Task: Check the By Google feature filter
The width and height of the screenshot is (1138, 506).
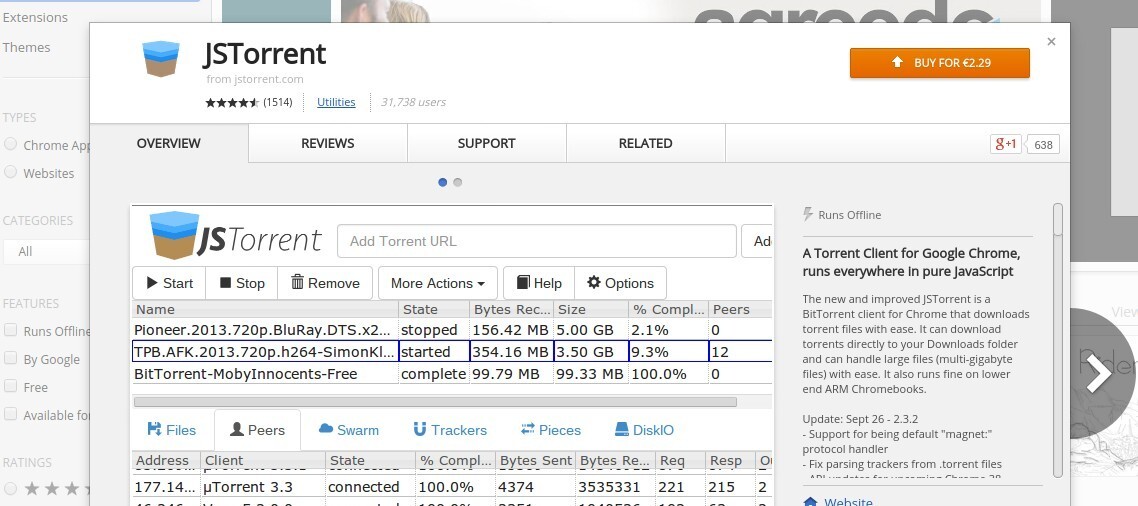Action: [10, 359]
